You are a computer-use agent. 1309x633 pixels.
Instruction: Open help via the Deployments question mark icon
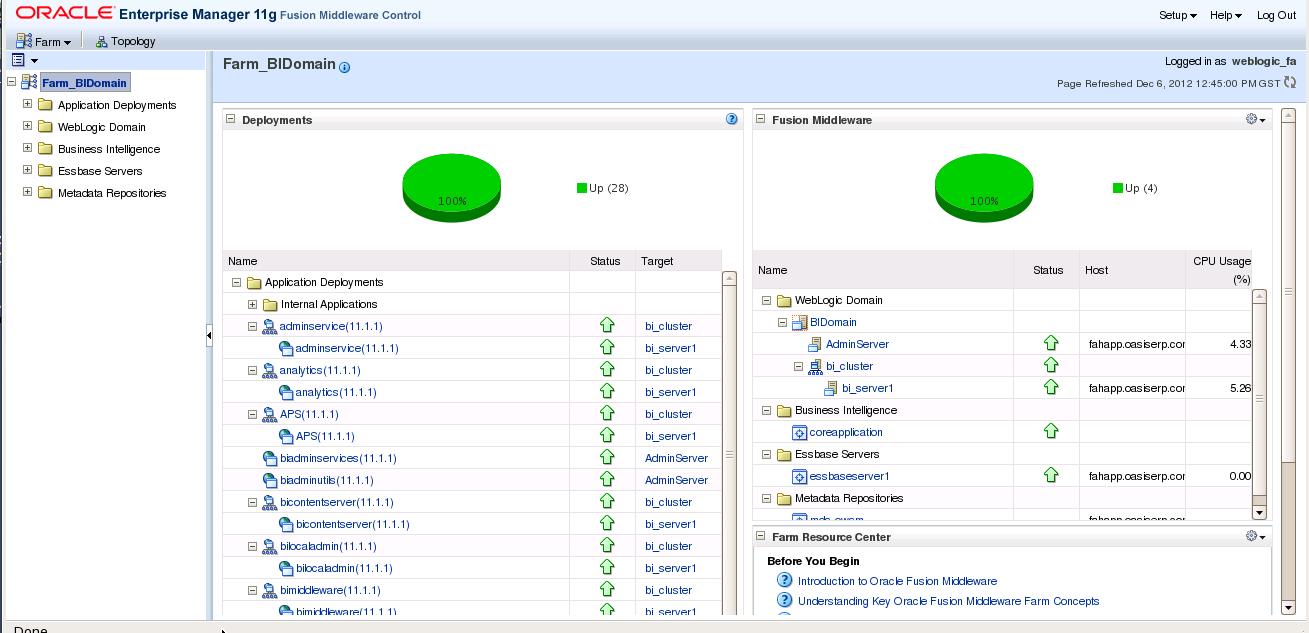732,119
